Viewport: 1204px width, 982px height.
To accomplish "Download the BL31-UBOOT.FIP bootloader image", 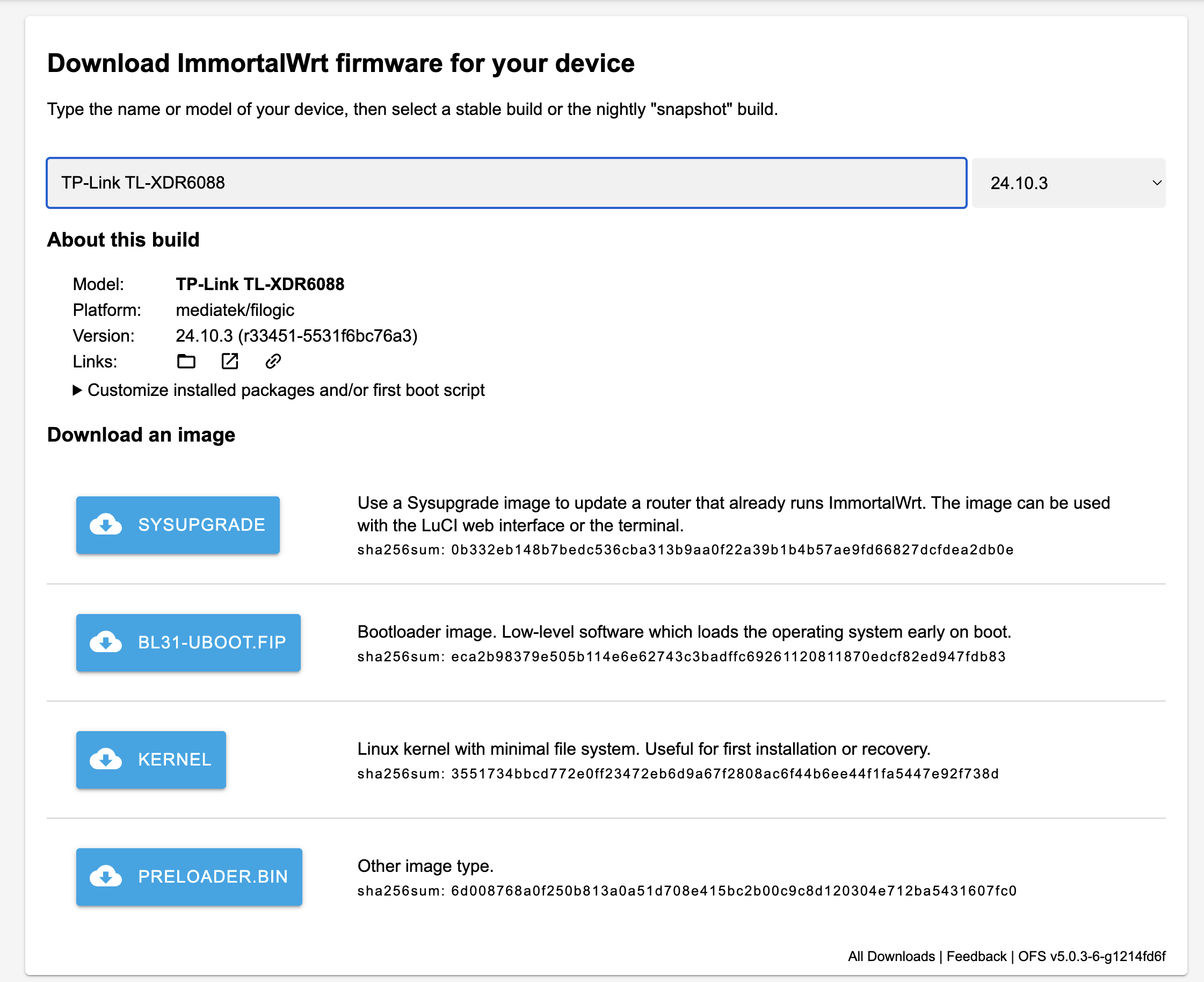I will 212,642.
